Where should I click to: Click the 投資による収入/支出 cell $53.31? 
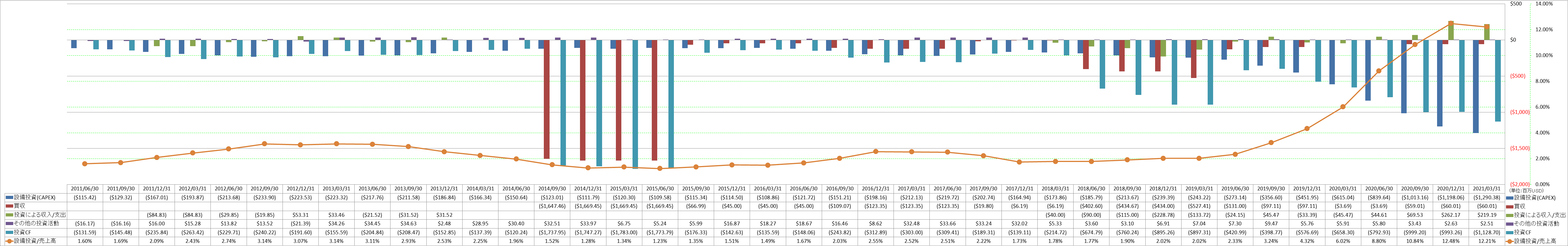[300, 215]
